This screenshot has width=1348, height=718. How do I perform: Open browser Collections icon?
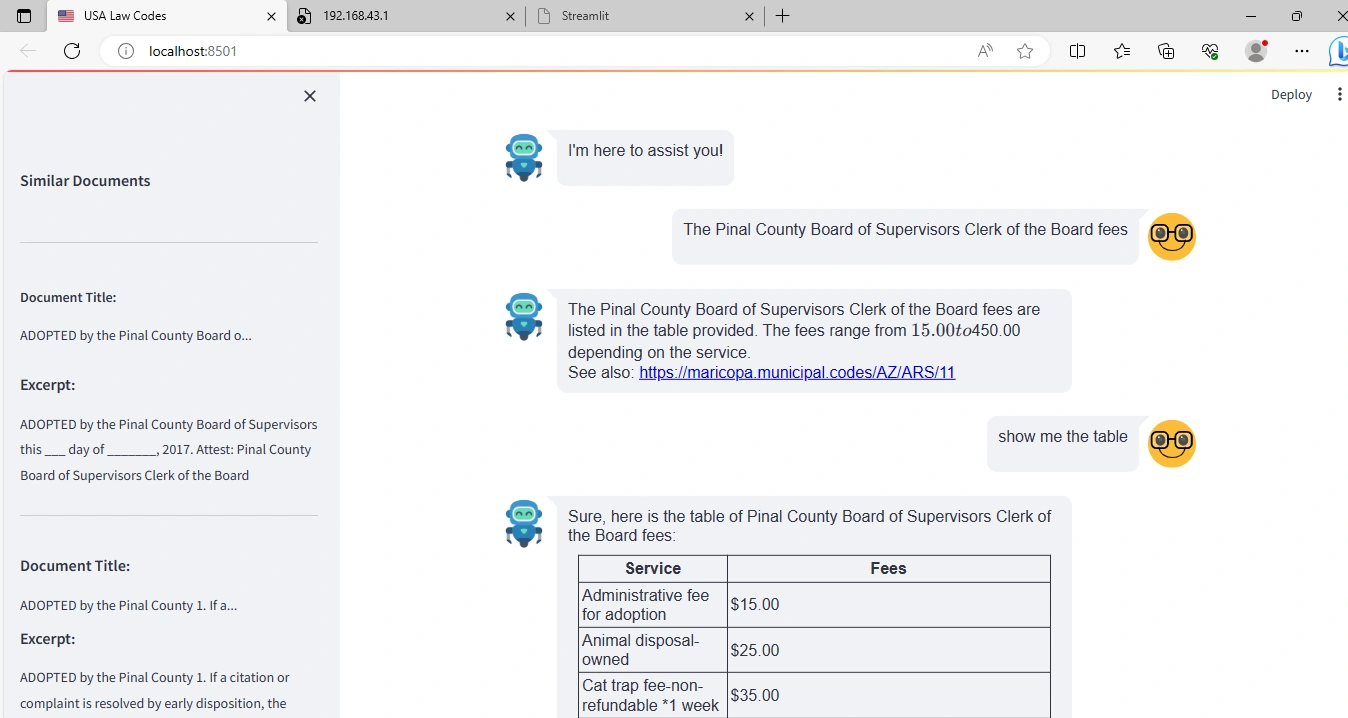pyautogui.click(x=1166, y=51)
